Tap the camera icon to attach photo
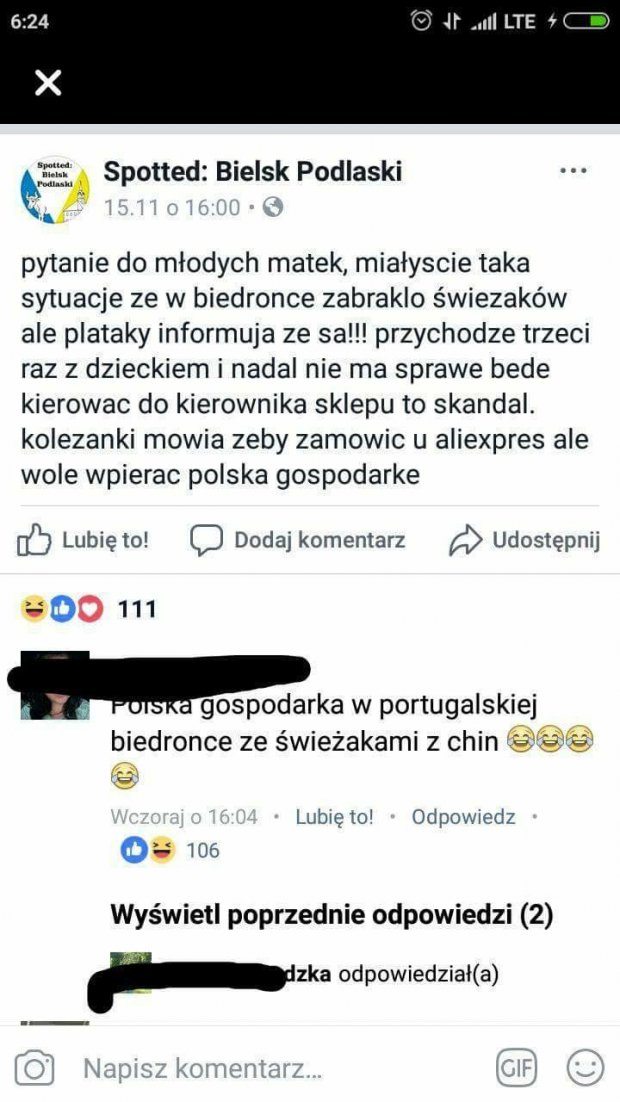Screen dimensions: 620x1102 (34, 1069)
